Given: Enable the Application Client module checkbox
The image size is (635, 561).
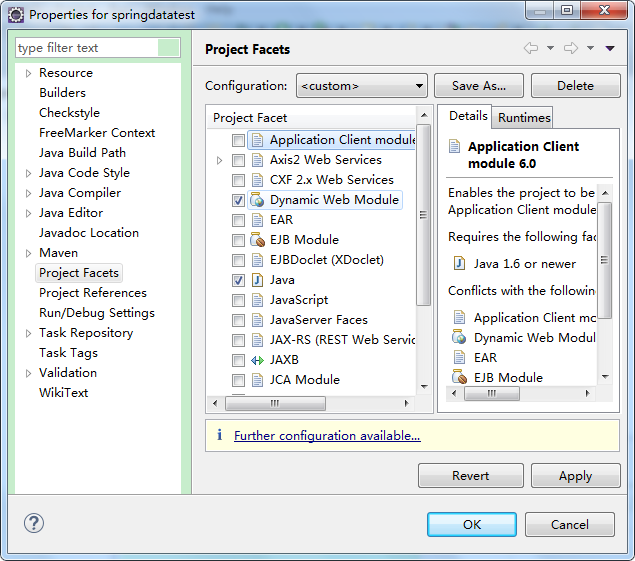Looking at the screenshot, I should click(238, 141).
